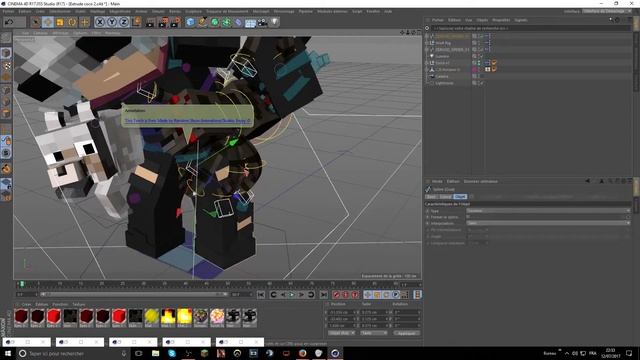Open File Explorer from taskbar
This screenshot has width=640, height=360.
click(156, 353)
